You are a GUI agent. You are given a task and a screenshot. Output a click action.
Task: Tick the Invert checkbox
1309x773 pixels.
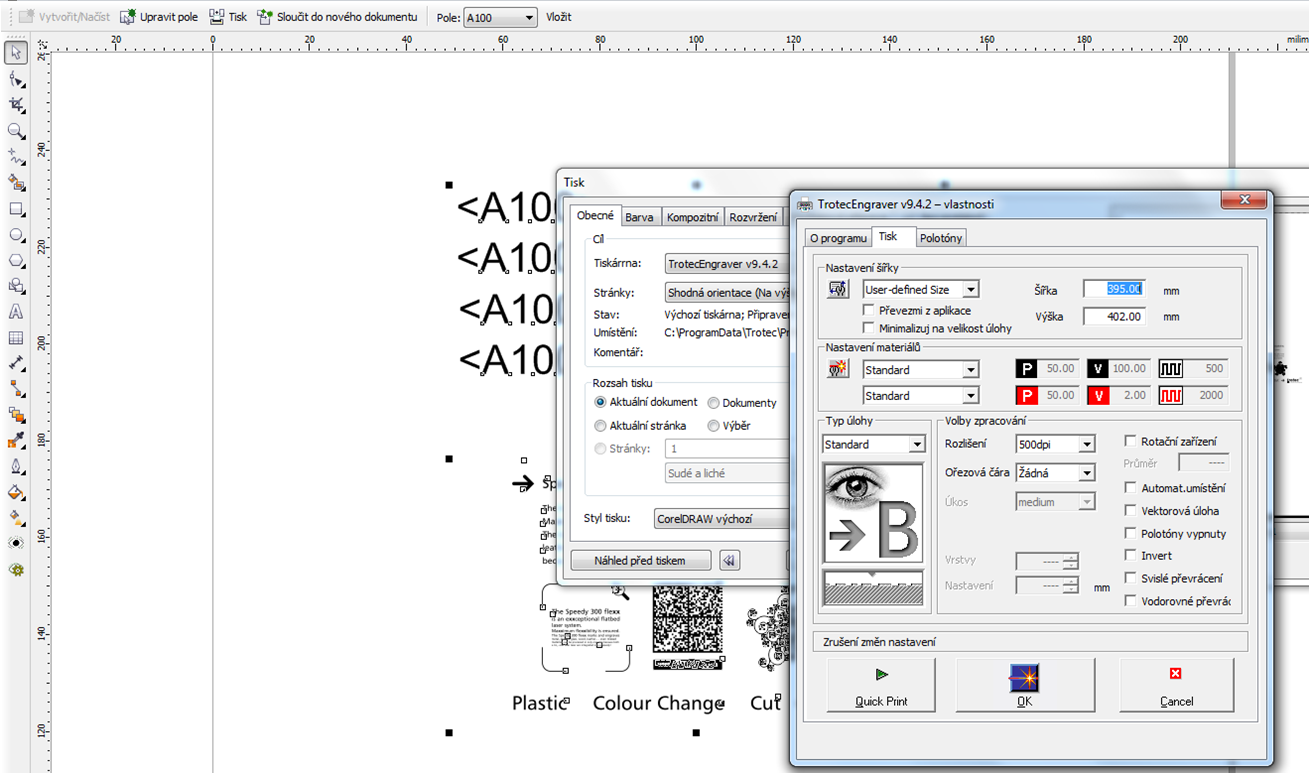point(1130,556)
